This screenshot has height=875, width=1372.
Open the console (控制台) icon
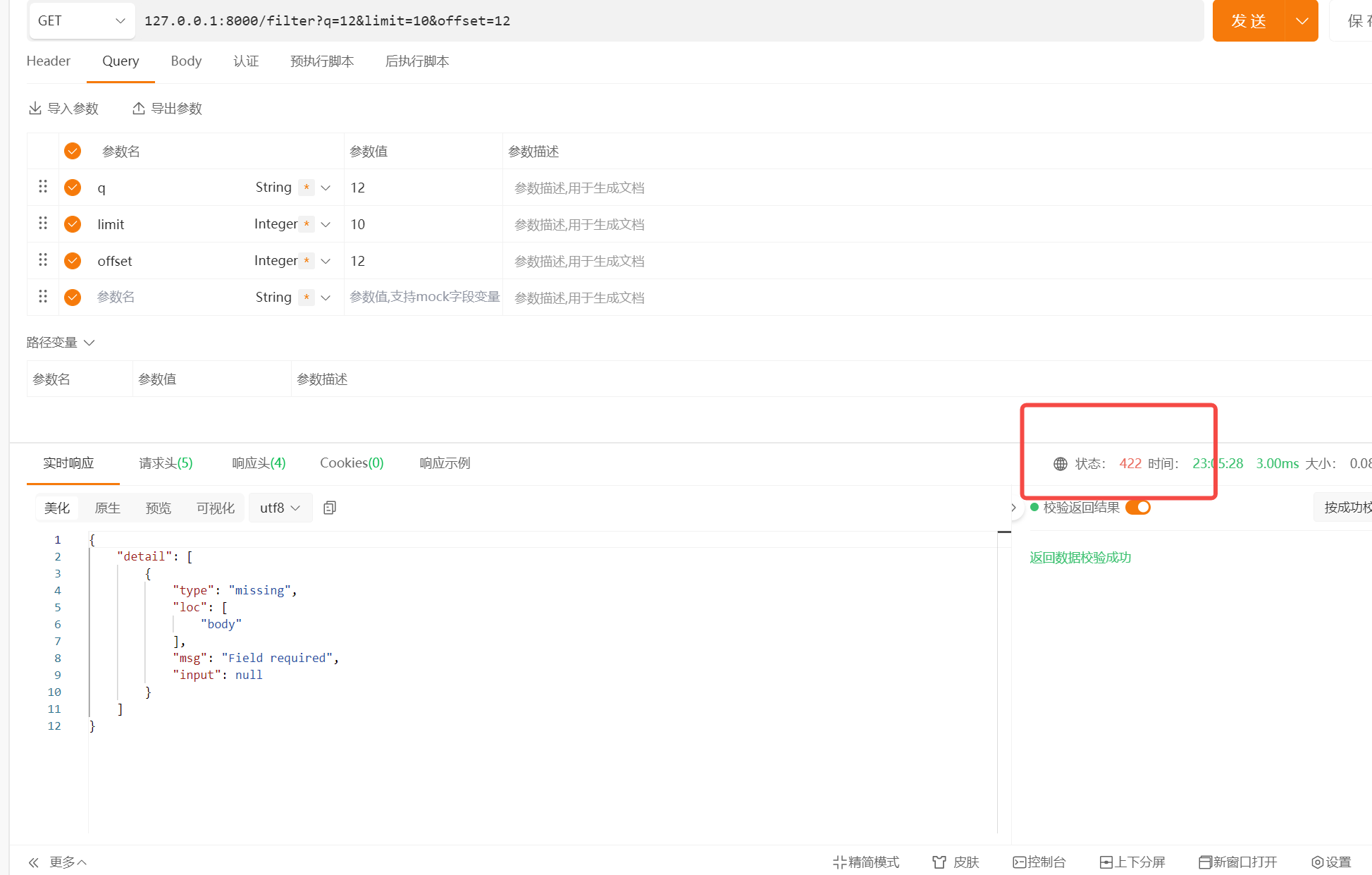1019,862
